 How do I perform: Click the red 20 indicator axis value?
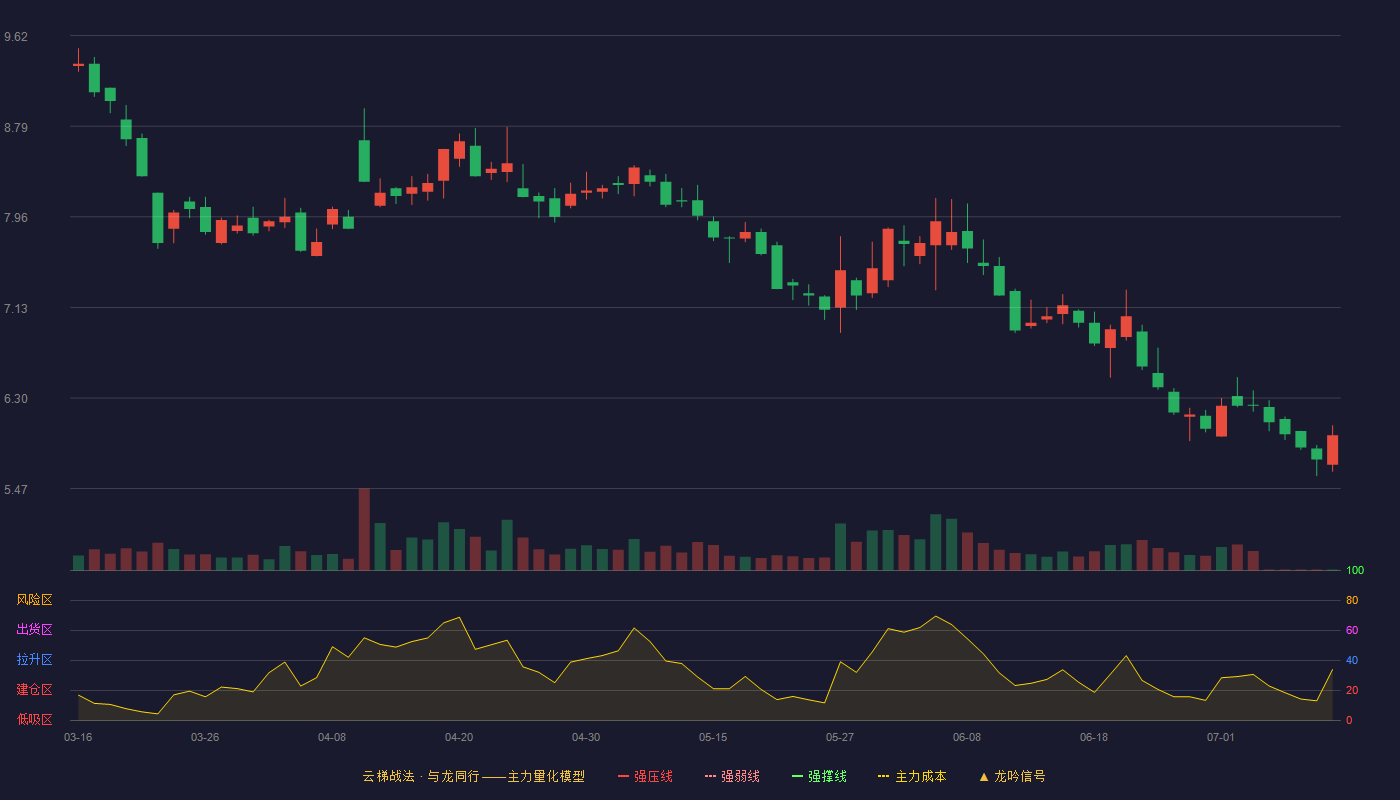pyautogui.click(x=1352, y=691)
